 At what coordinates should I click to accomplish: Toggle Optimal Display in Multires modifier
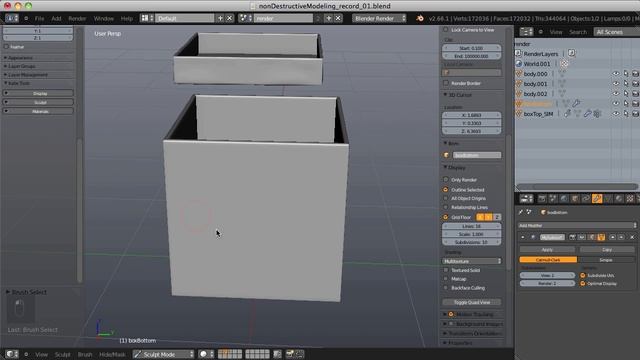point(583,283)
